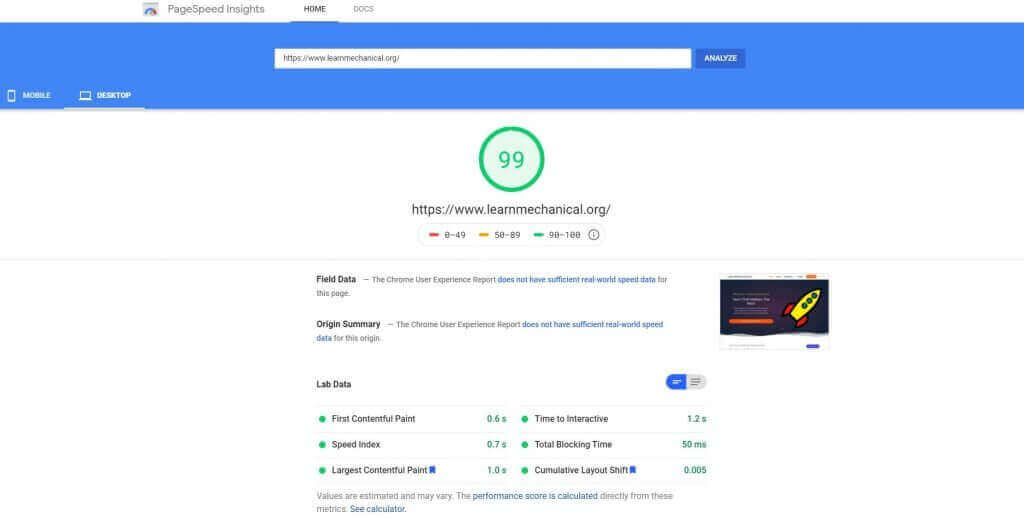This screenshot has height=523, width=1024.
Task: Click the 50 ms Total Blocking Time value
Action: tap(694, 445)
